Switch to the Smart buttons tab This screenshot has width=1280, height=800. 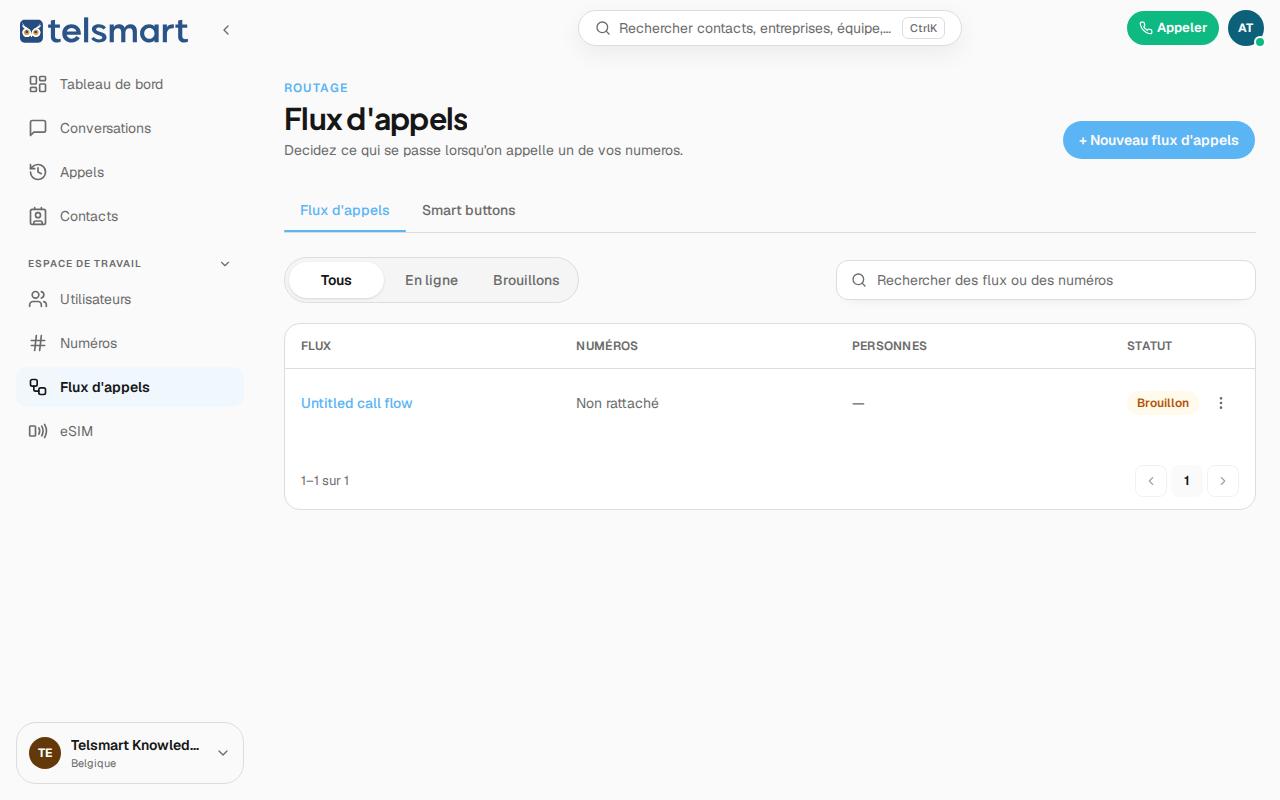[x=469, y=210]
